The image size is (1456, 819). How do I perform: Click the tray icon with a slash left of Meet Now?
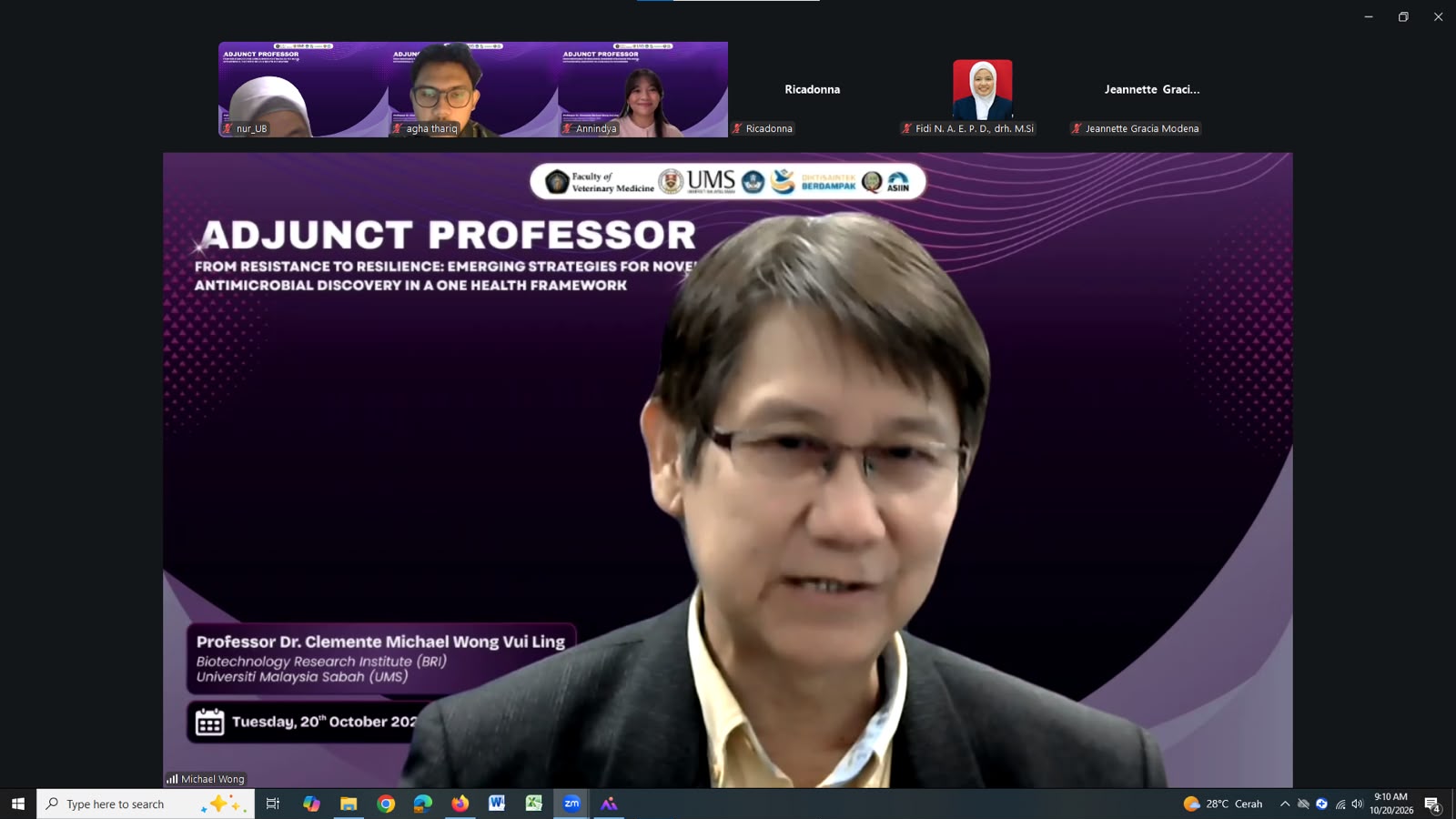(x=1303, y=804)
